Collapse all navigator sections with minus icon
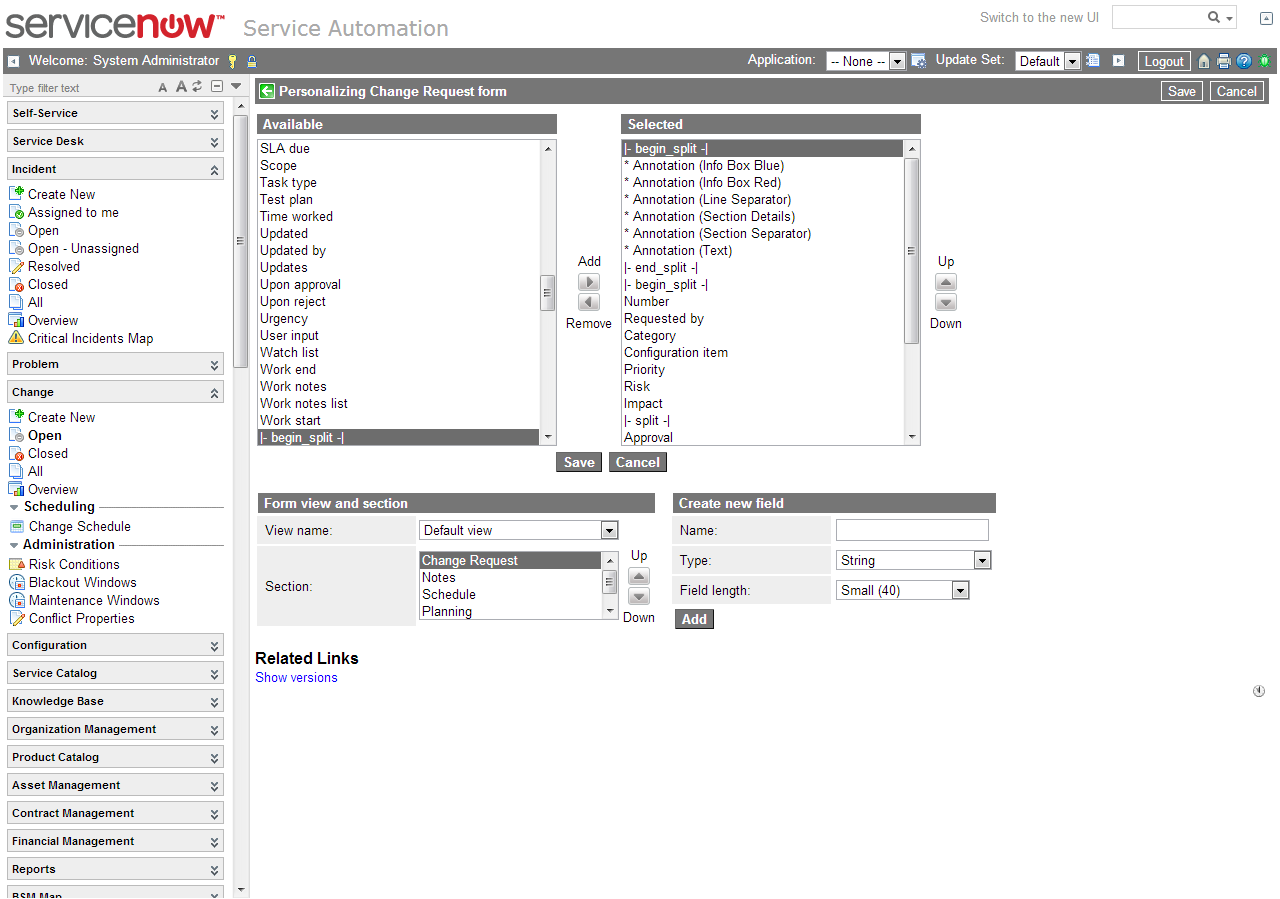Viewport: 1280px width, 899px height. point(215,87)
